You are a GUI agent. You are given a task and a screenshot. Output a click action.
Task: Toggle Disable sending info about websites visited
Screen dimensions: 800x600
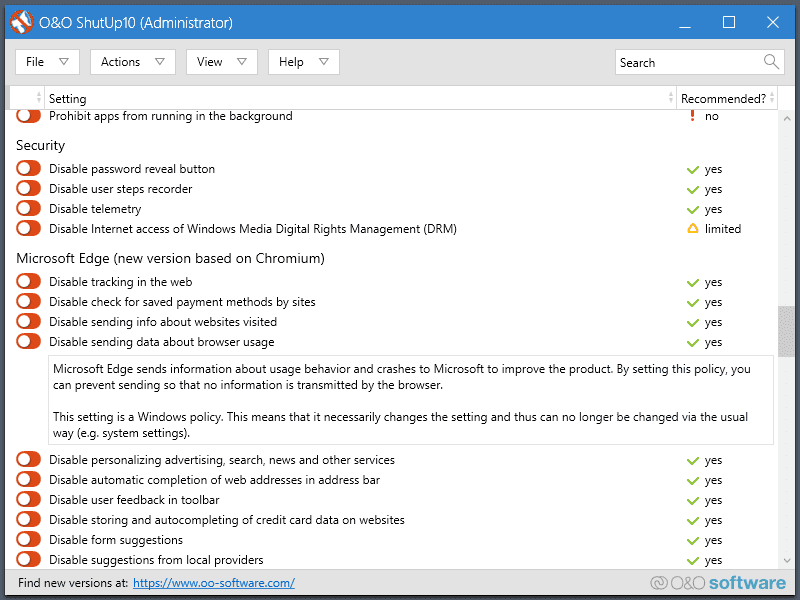tap(28, 321)
